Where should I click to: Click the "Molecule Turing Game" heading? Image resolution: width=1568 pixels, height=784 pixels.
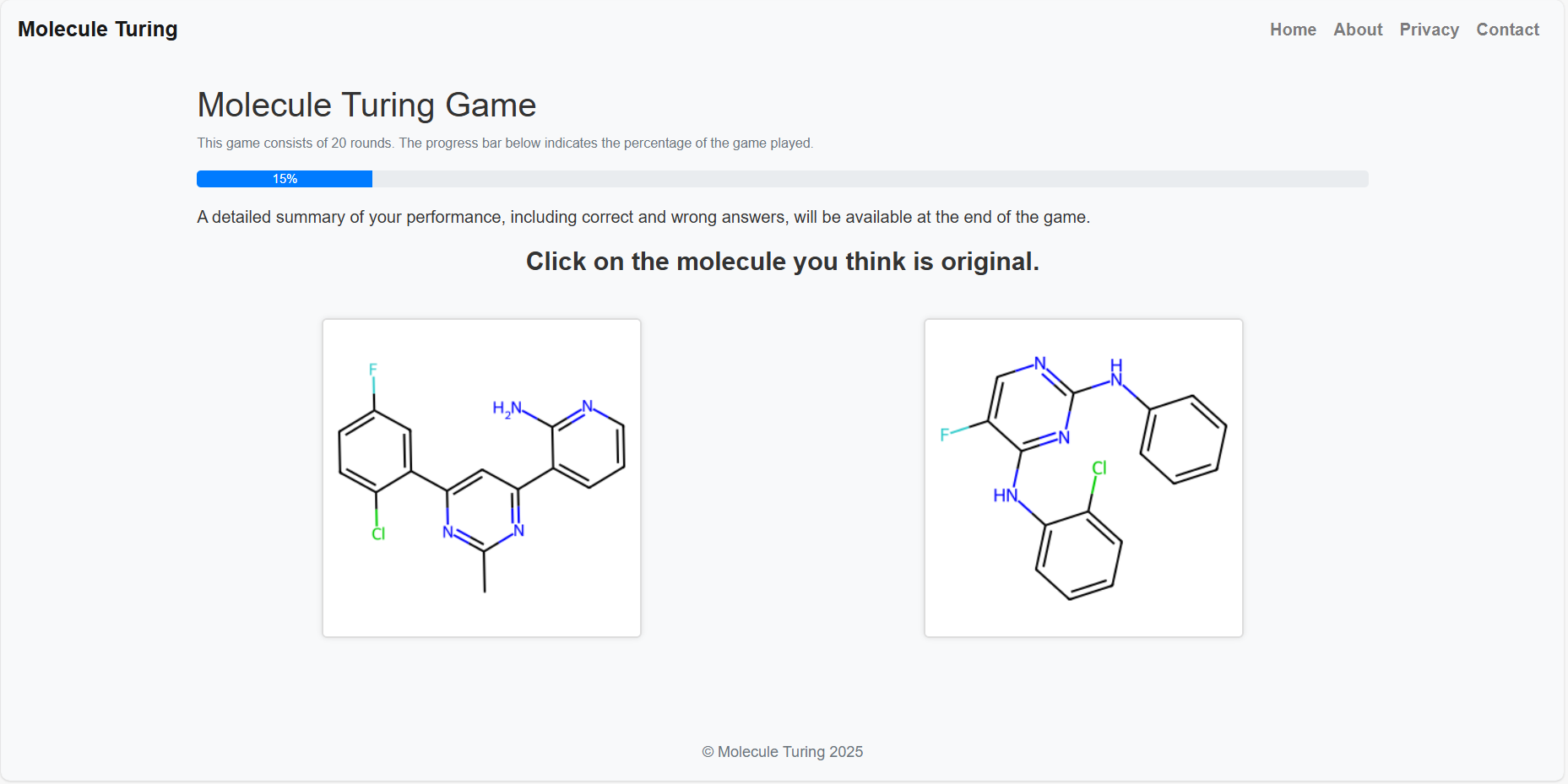click(x=366, y=105)
